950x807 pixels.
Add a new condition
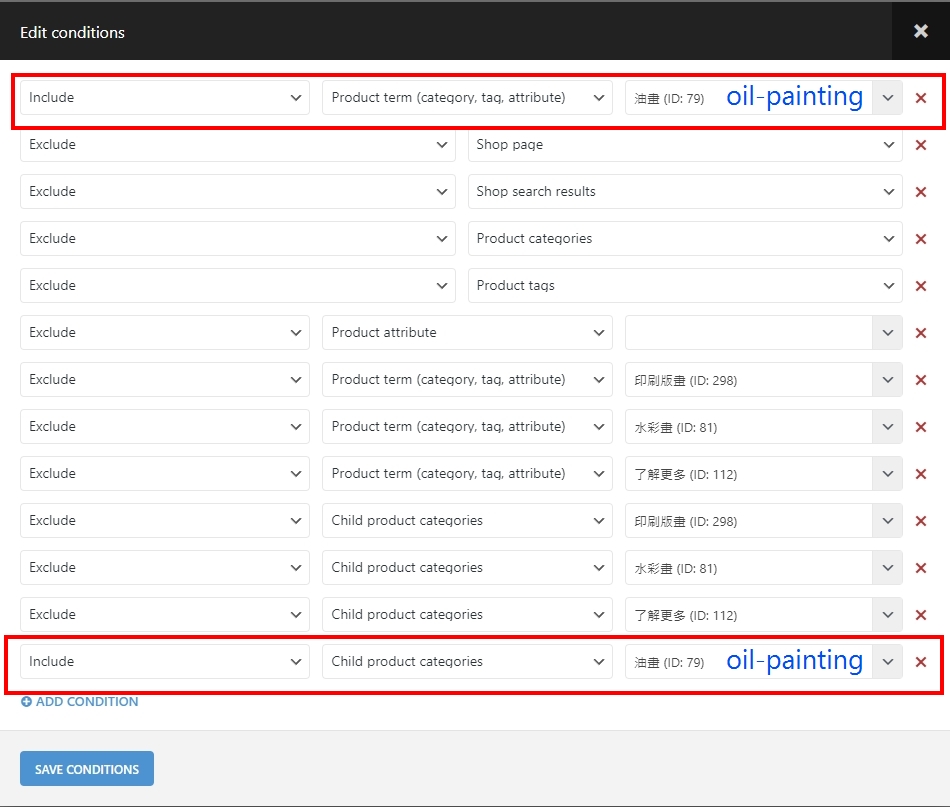click(79, 702)
